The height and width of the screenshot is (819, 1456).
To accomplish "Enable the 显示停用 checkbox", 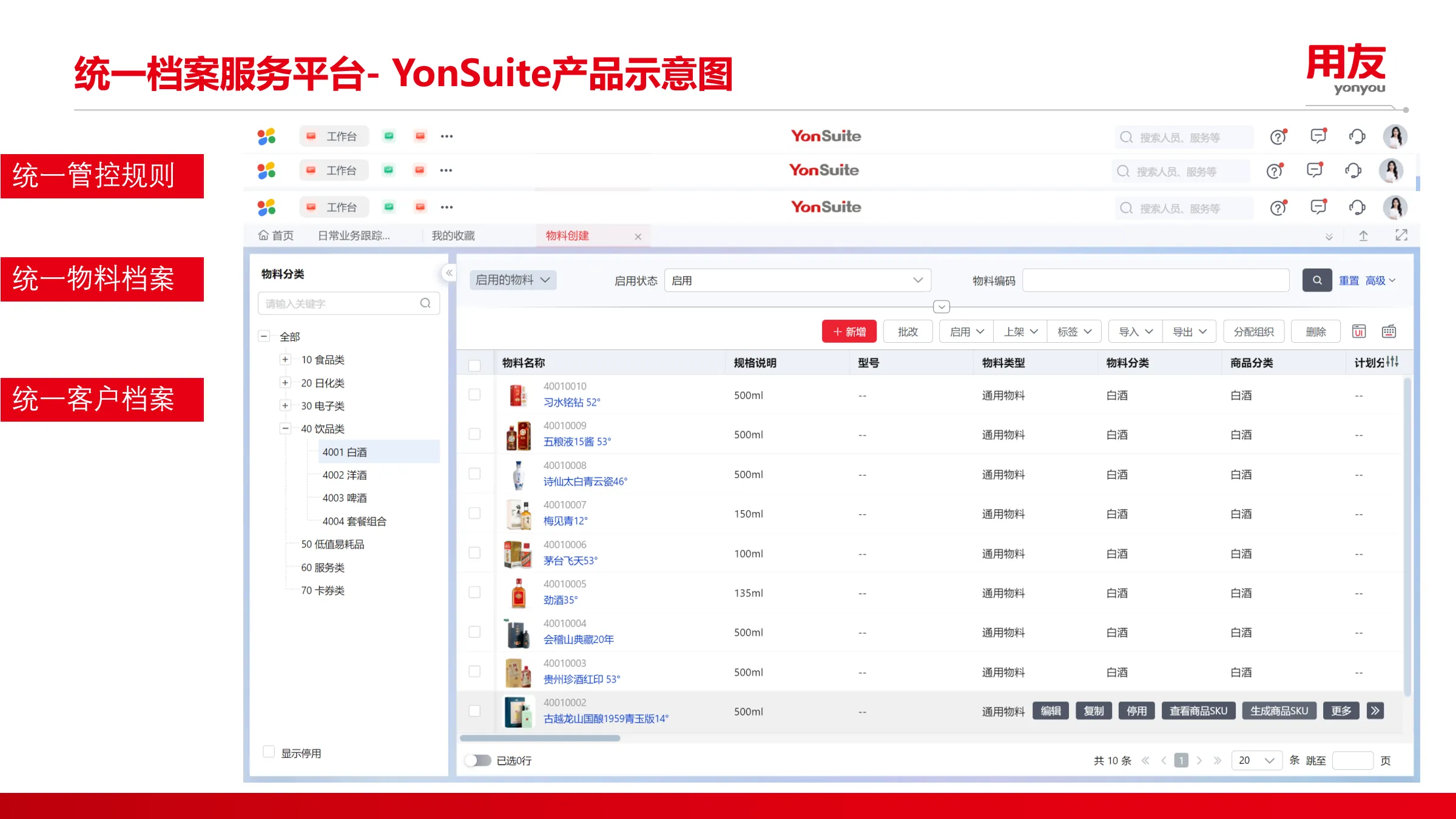I will coord(269,752).
